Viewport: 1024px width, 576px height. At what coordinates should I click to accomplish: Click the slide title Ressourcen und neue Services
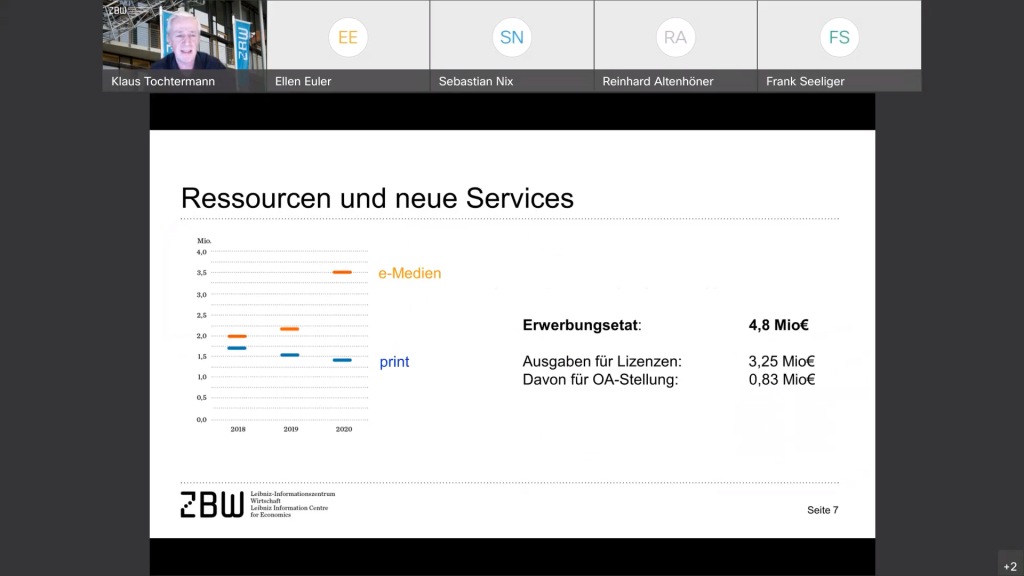(377, 198)
